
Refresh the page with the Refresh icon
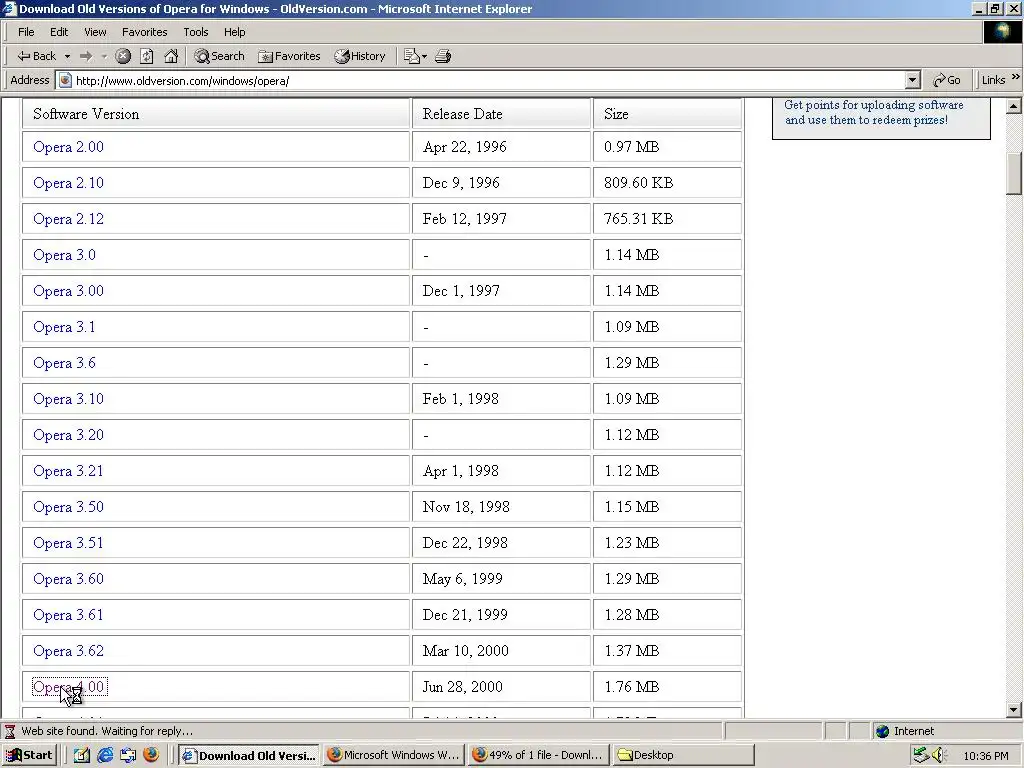tap(147, 56)
